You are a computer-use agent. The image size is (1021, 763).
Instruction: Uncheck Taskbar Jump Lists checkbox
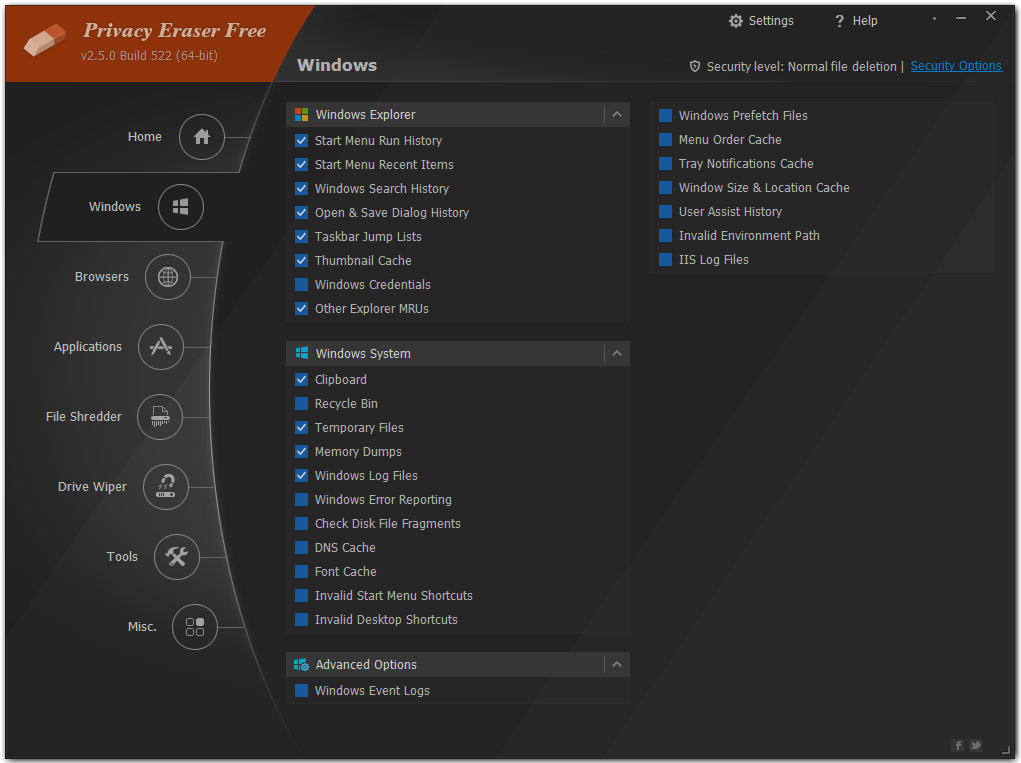tap(301, 236)
